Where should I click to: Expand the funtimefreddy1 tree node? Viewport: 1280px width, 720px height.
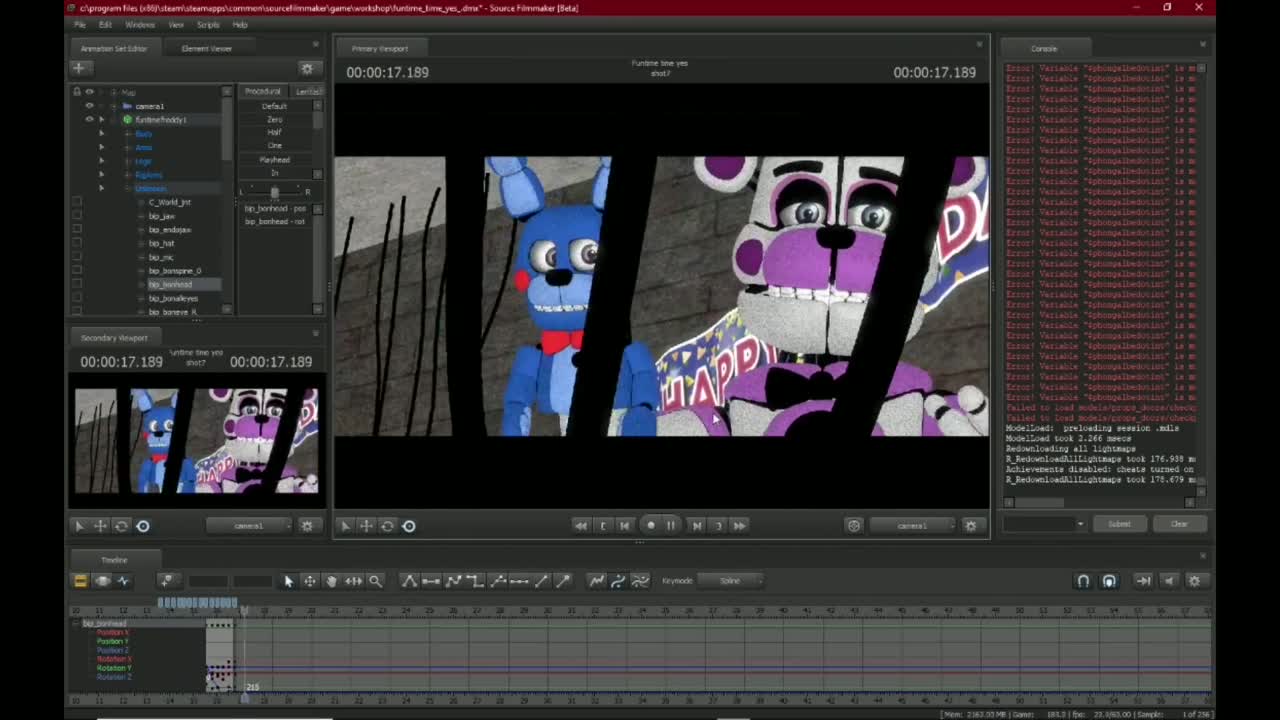(x=101, y=120)
